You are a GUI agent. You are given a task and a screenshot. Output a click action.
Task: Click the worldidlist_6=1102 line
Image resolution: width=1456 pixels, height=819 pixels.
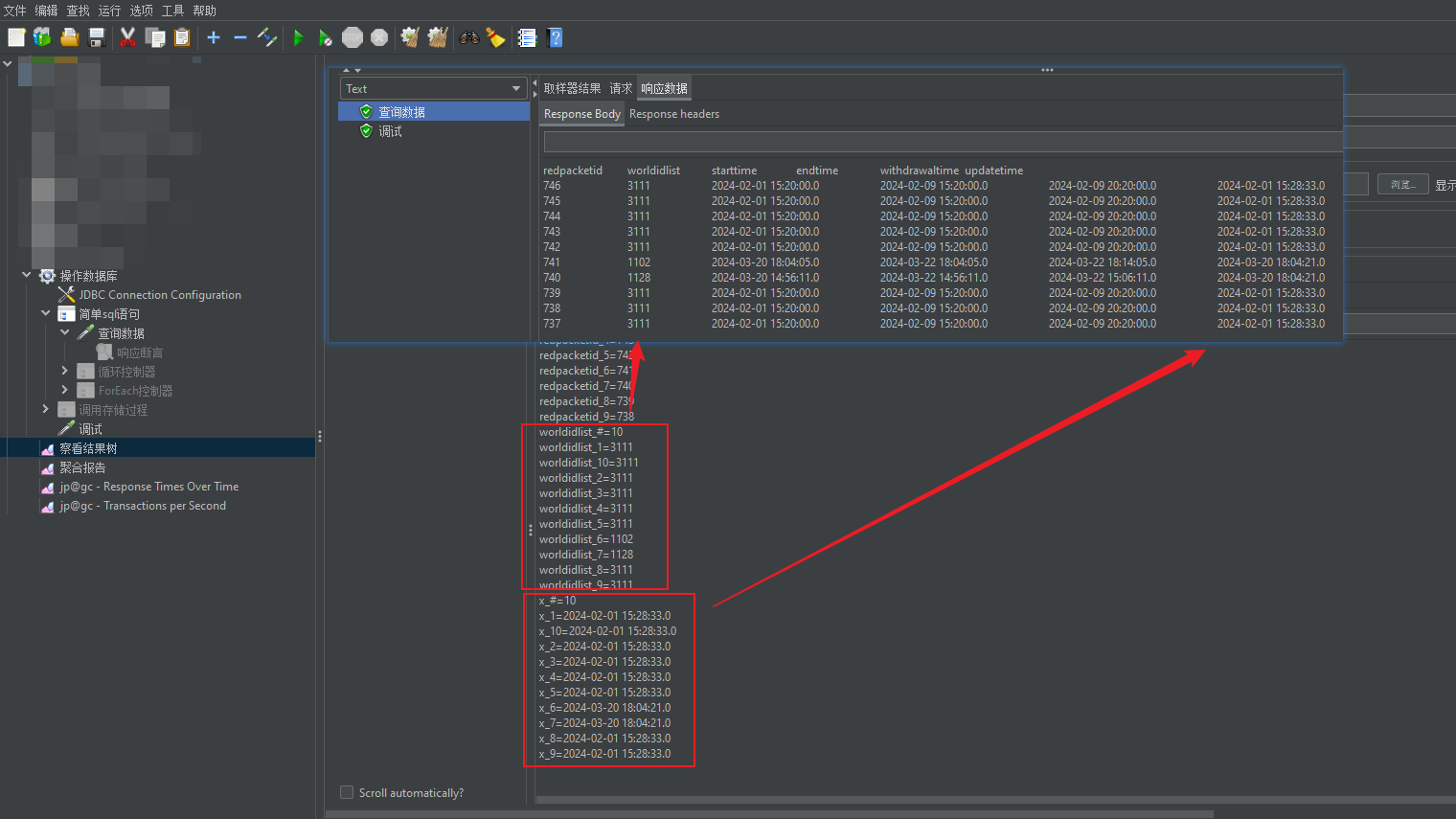(586, 539)
